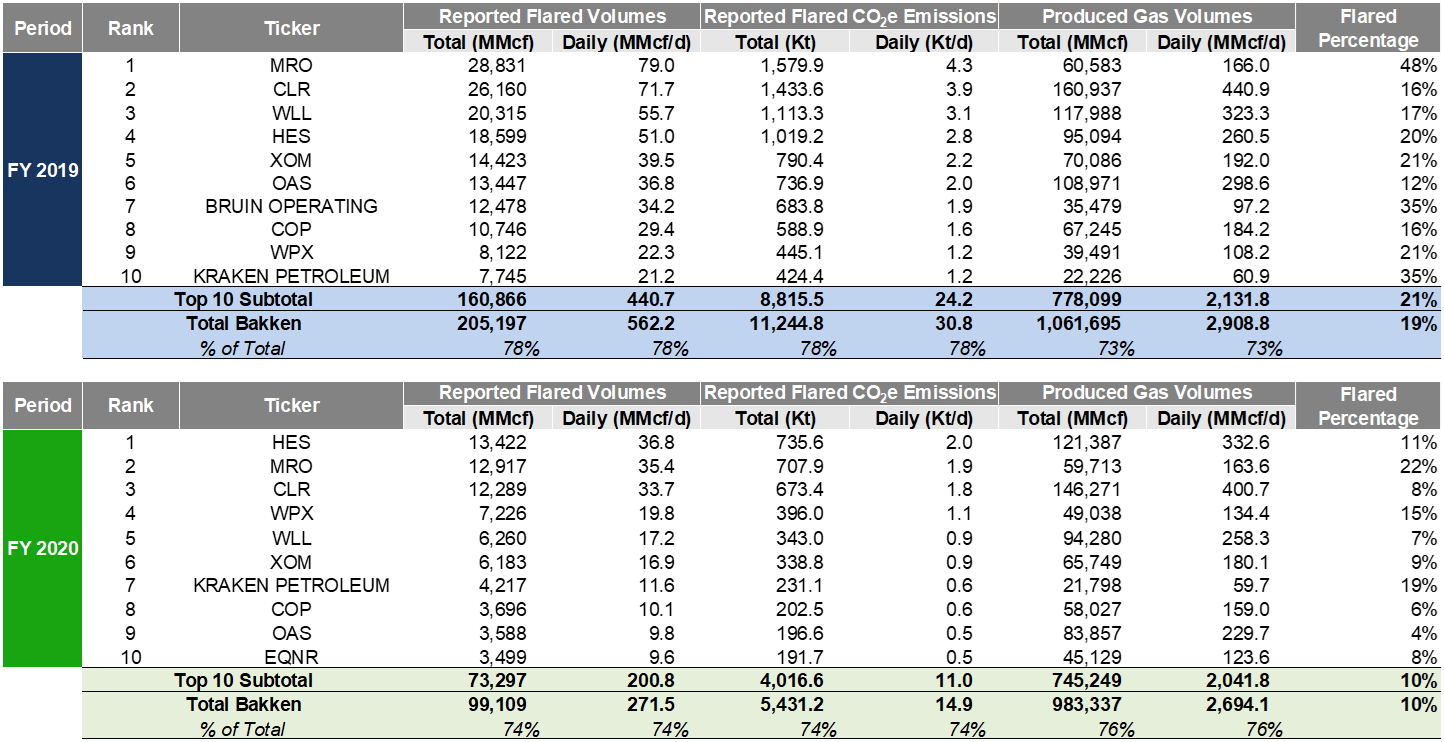The height and width of the screenshot is (742, 1444).
Task: Select the FY 2019 Top 10 Subtotal label
Action: (243, 299)
